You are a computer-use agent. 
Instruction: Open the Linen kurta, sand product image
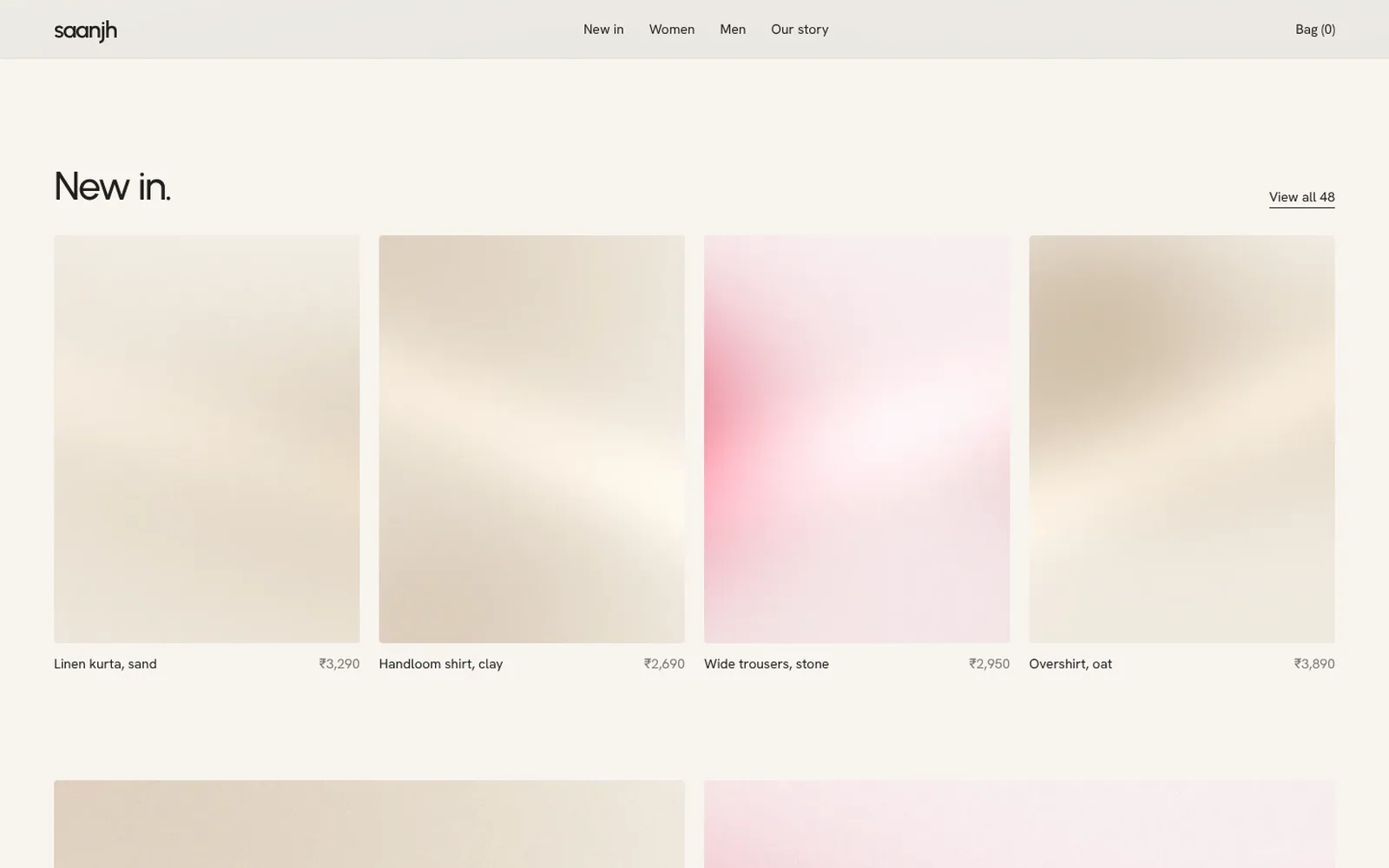[x=207, y=439]
